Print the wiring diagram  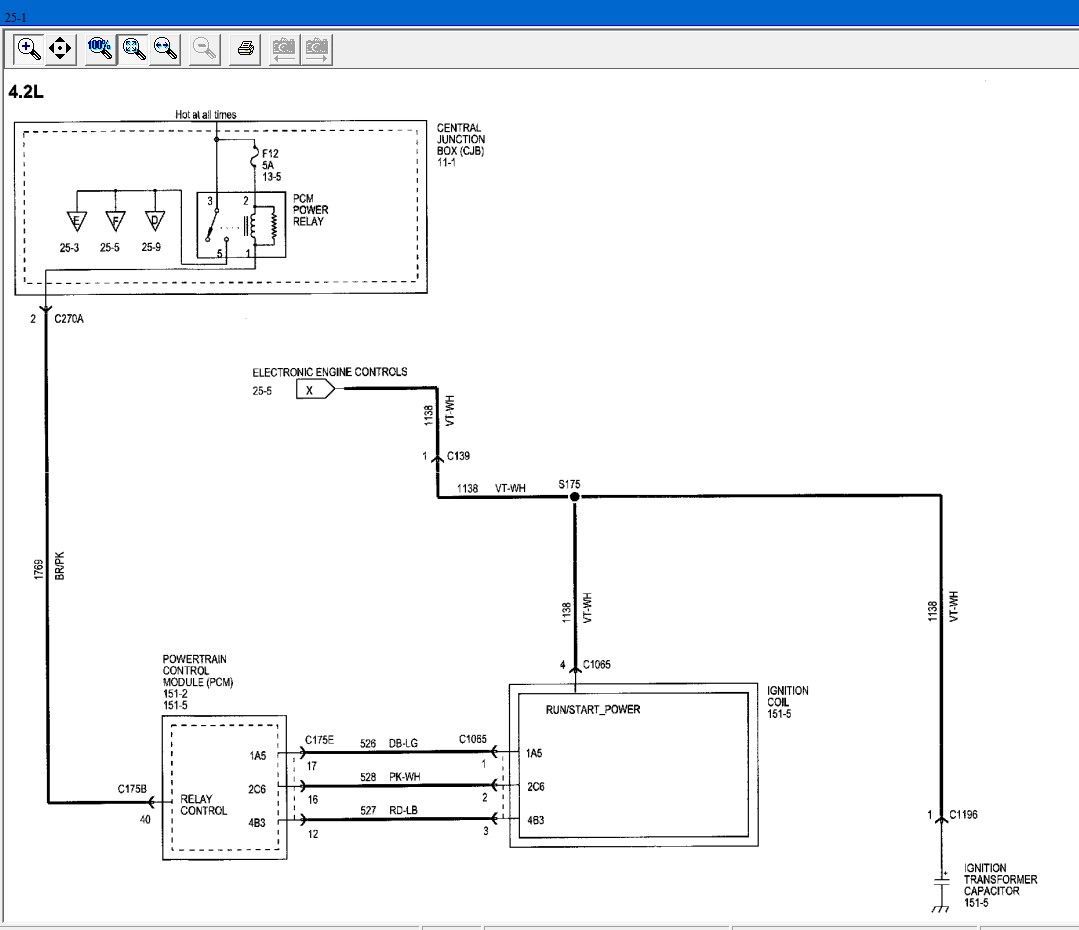point(246,48)
